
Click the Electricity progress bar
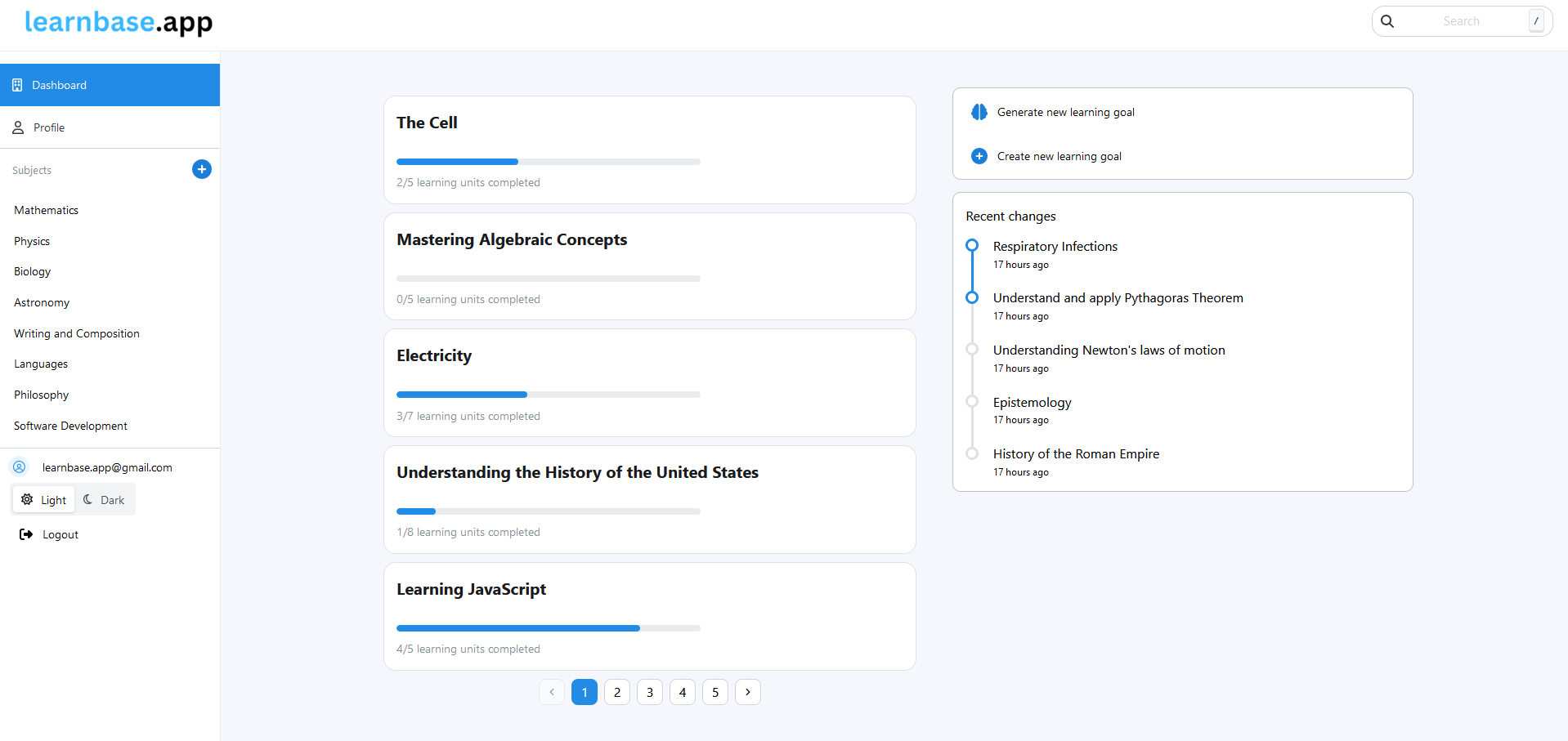click(548, 395)
